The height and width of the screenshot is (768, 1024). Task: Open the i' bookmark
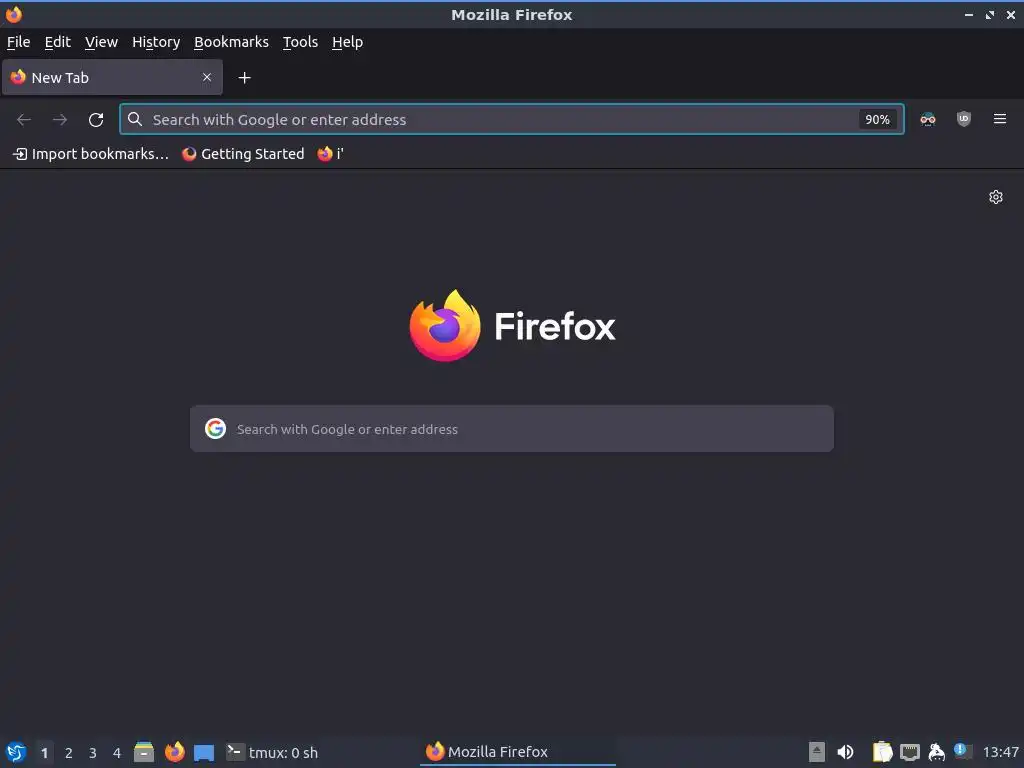coord(330,153)
